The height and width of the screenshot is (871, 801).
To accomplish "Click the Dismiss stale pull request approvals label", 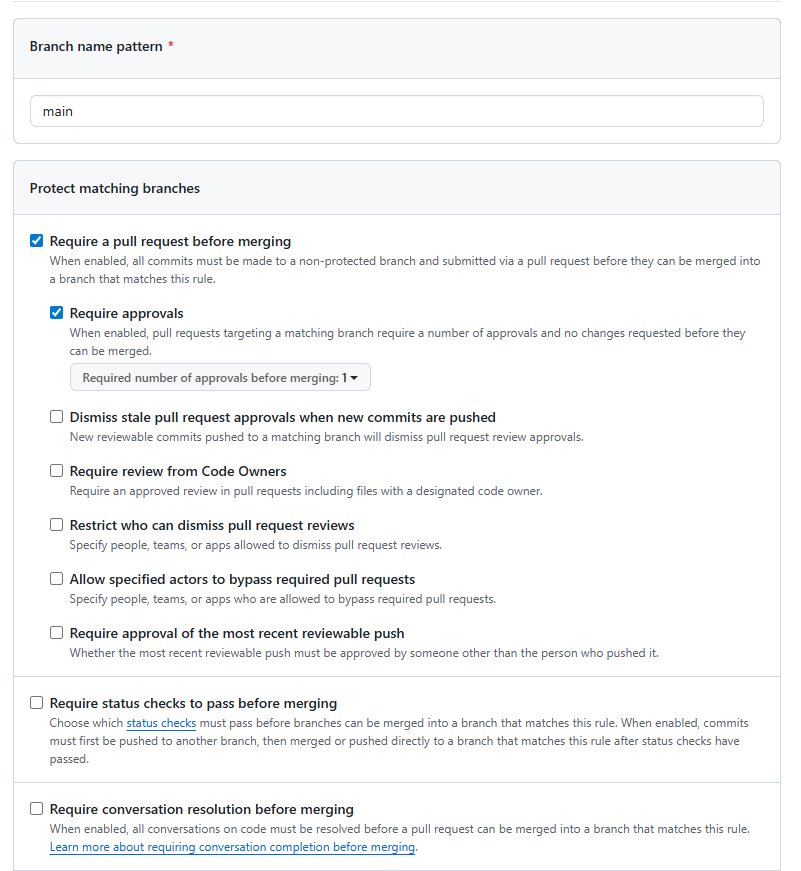I will coord(282,417).
